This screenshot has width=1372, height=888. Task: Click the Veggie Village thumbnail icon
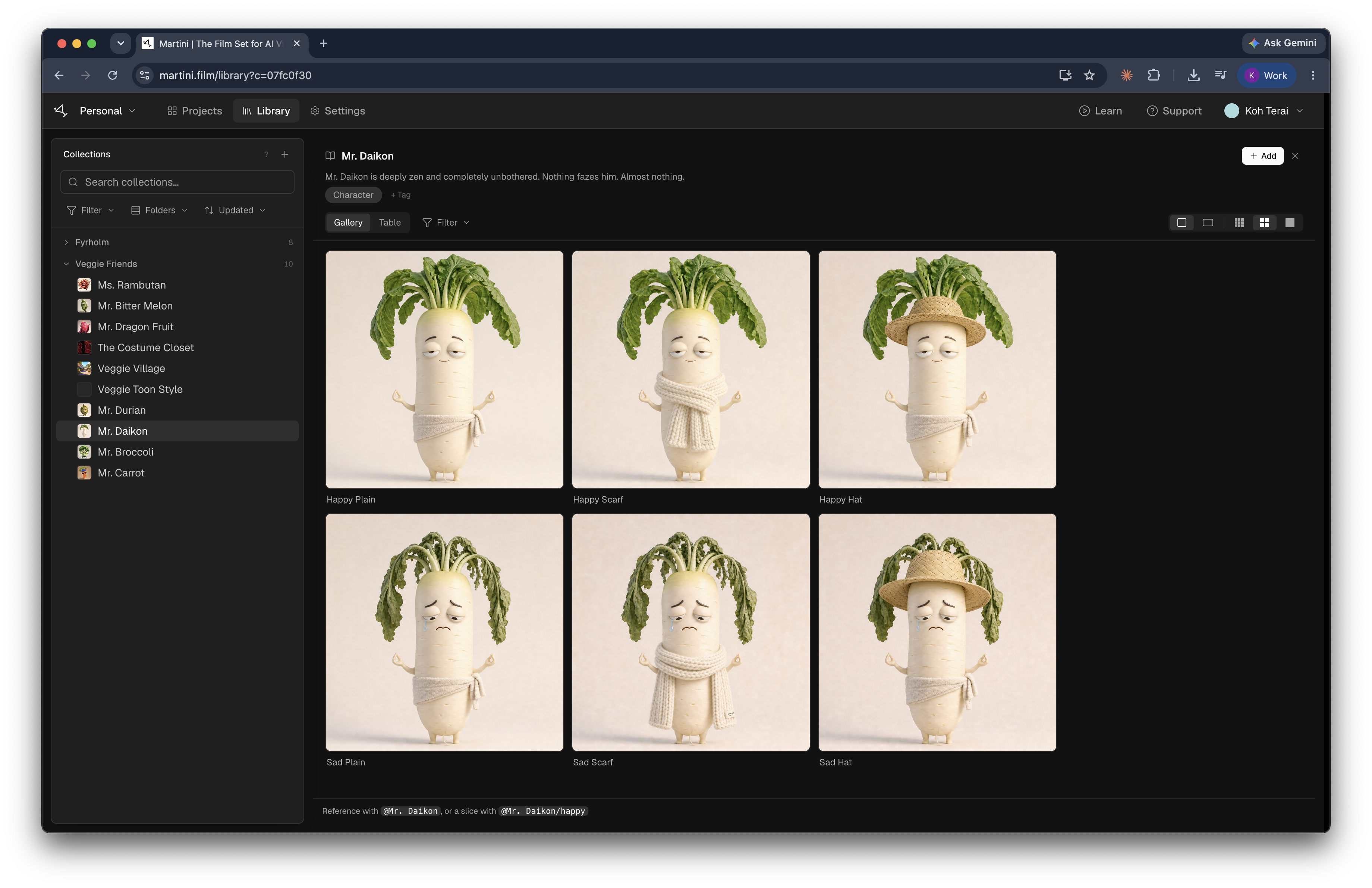coord(84,368)
